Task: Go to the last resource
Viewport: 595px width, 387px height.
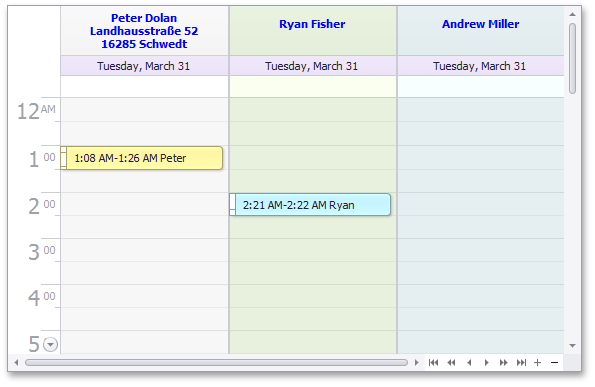Action: pyautogui.click(x=521, y=363)
